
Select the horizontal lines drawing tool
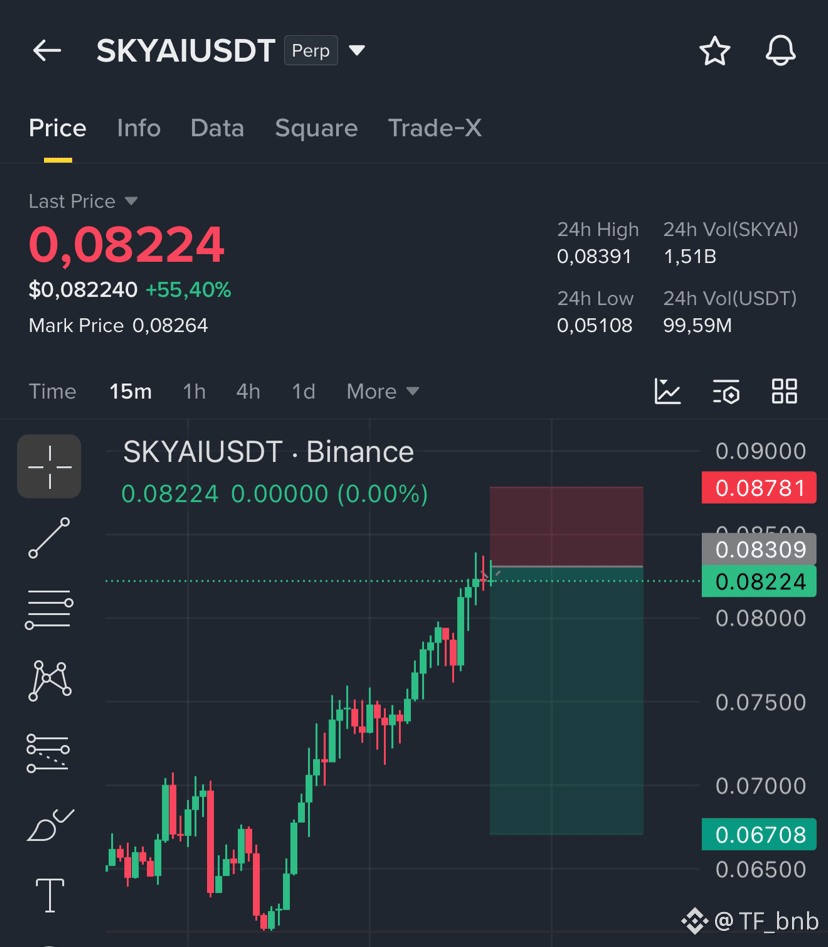(49, 609)
